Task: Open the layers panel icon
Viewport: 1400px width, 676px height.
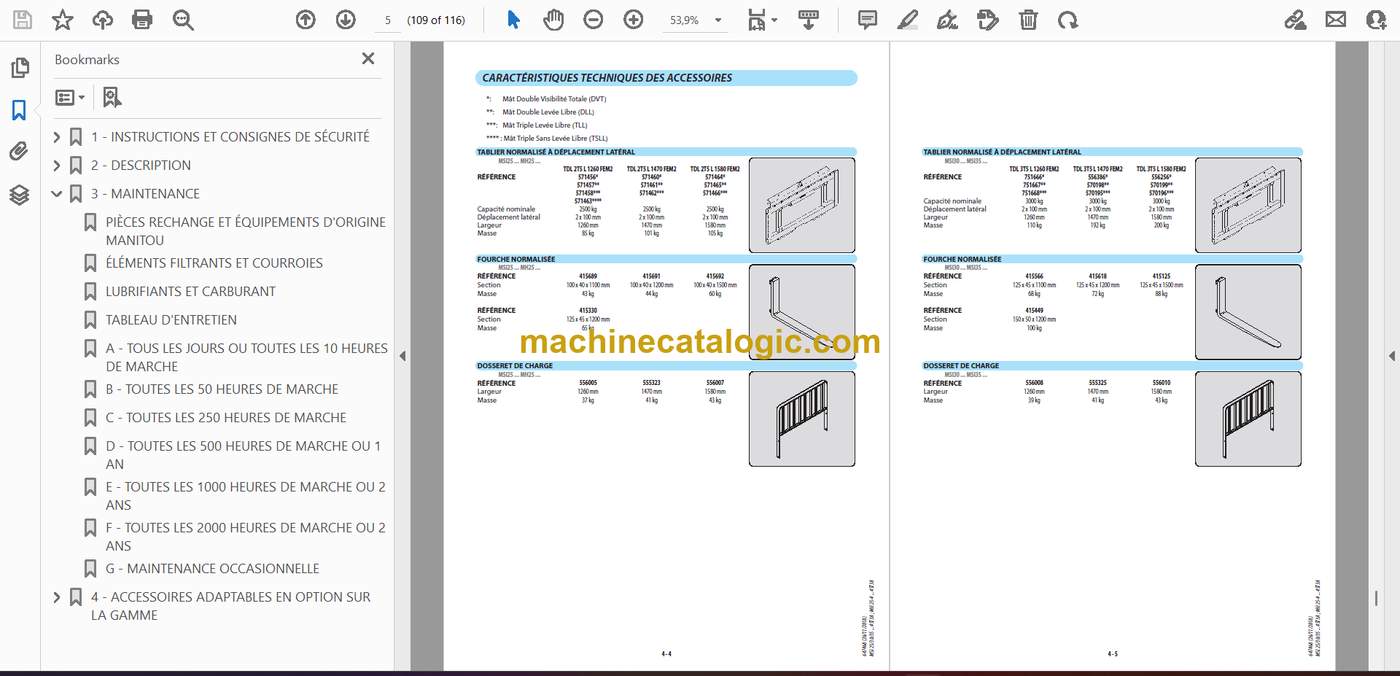Action: click(19, 195)
